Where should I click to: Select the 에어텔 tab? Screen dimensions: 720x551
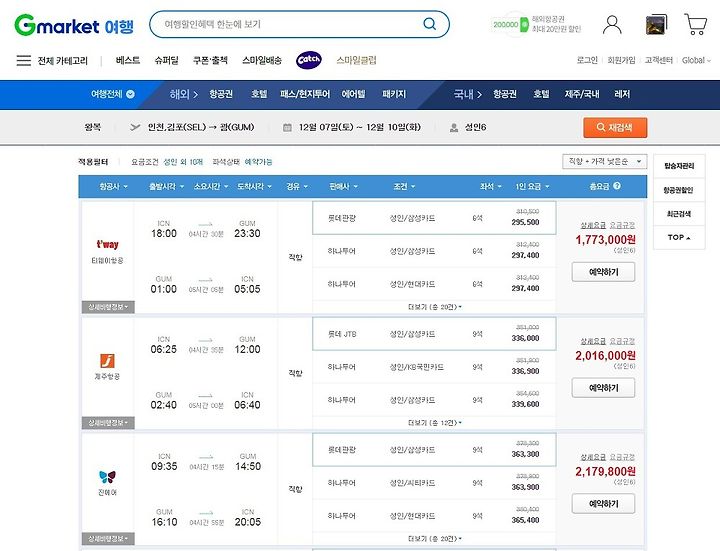click(x=353, y=94)
